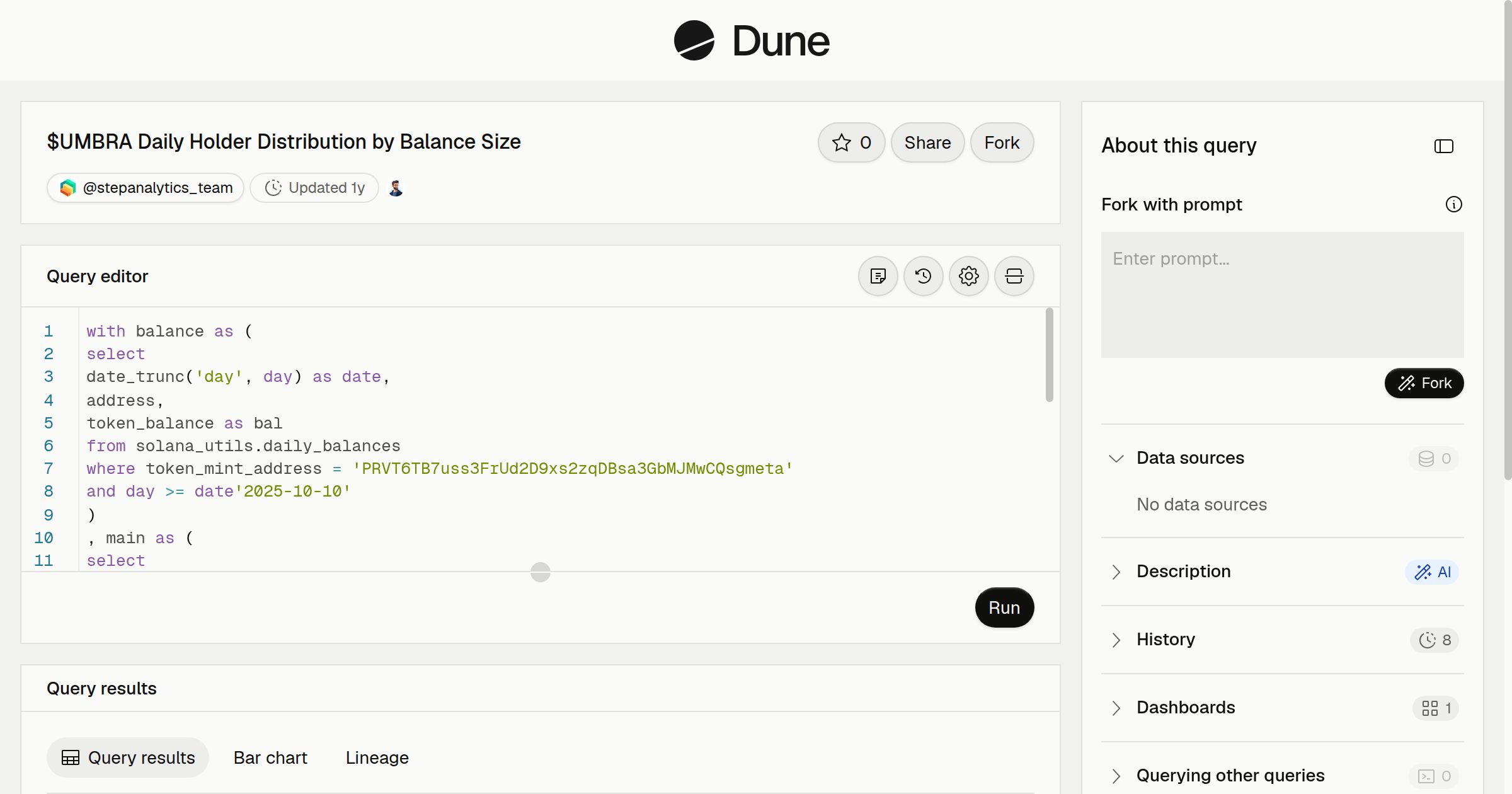Fork the query from header

[1002, 142]
